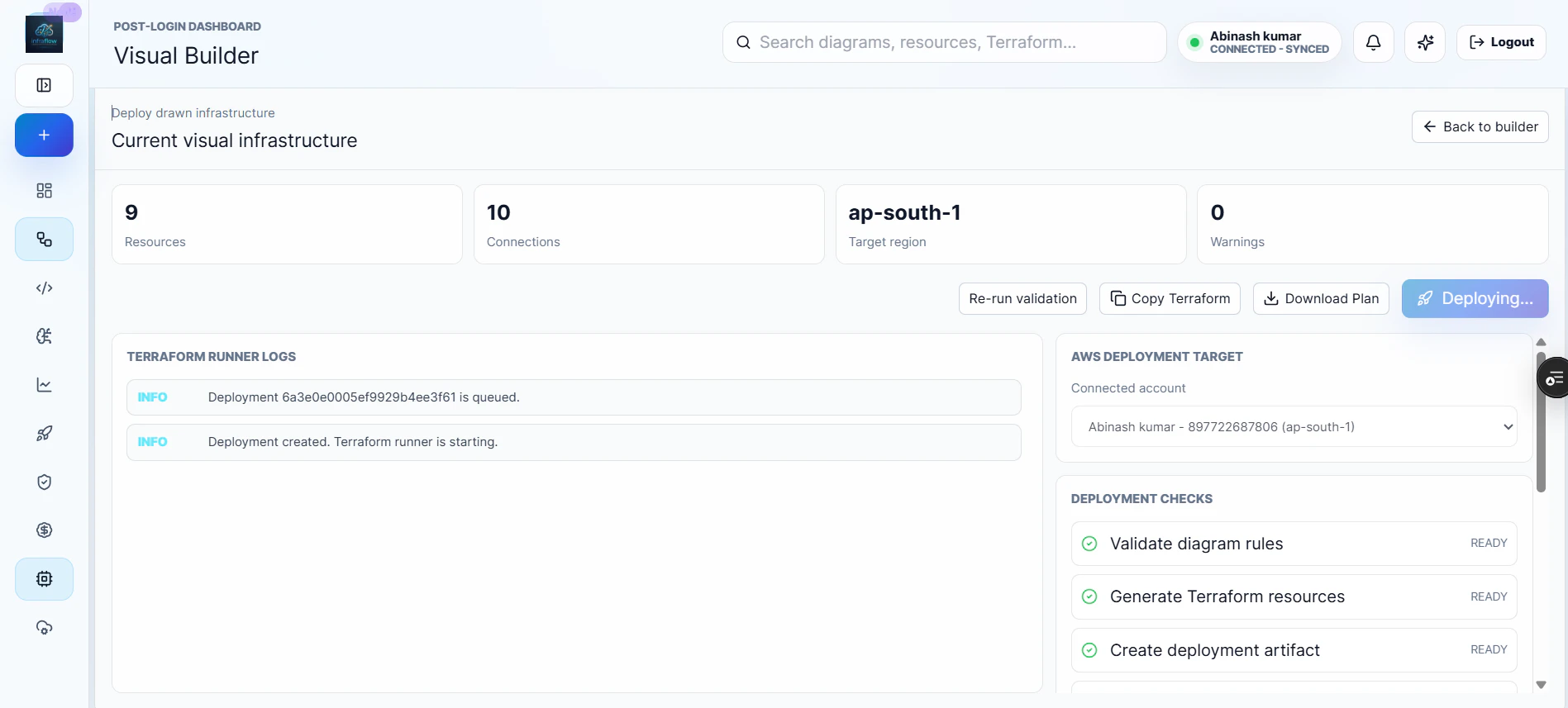The width and height of the screenshot is (1568, 708).
Task: Click the 'Create deployment artifact' check text
Action: [1214, 650]
